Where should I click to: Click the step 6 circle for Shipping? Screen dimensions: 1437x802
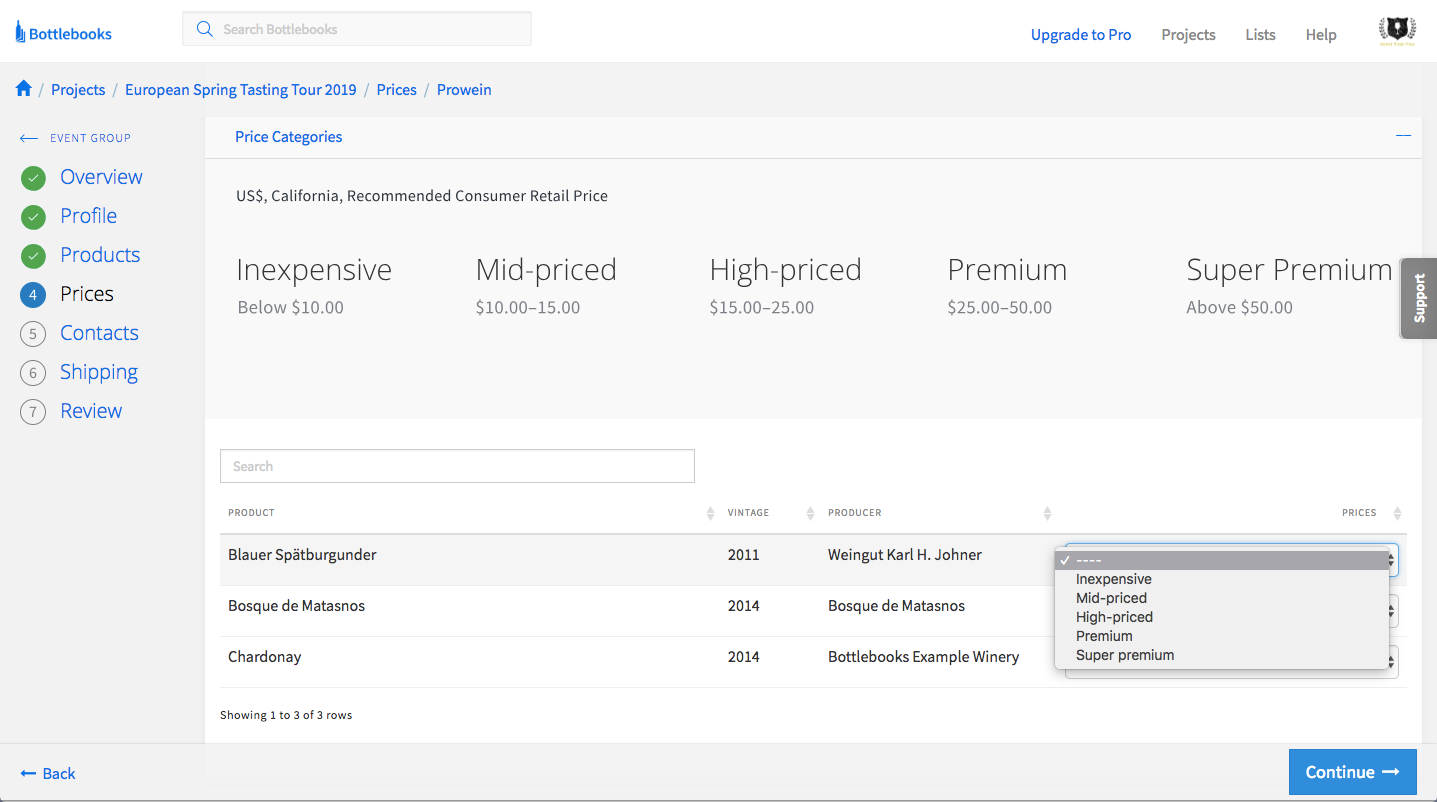coord(33,373)
